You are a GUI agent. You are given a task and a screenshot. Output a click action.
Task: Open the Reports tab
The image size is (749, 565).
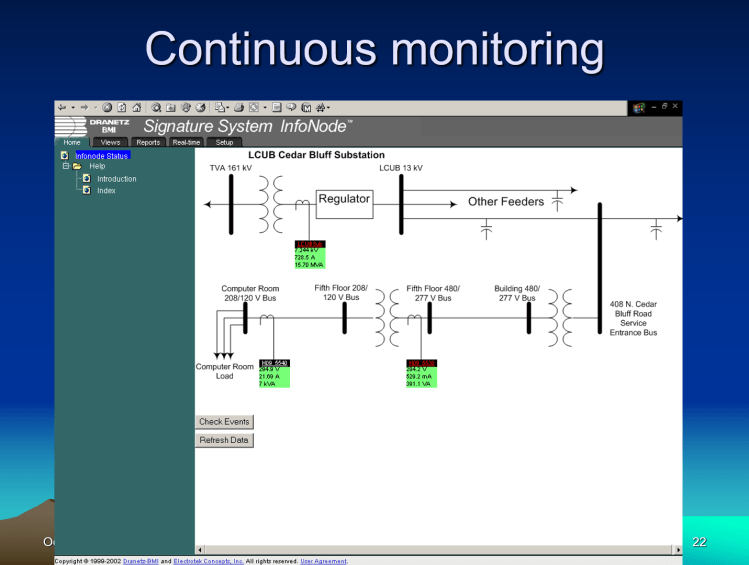point(148,143)
